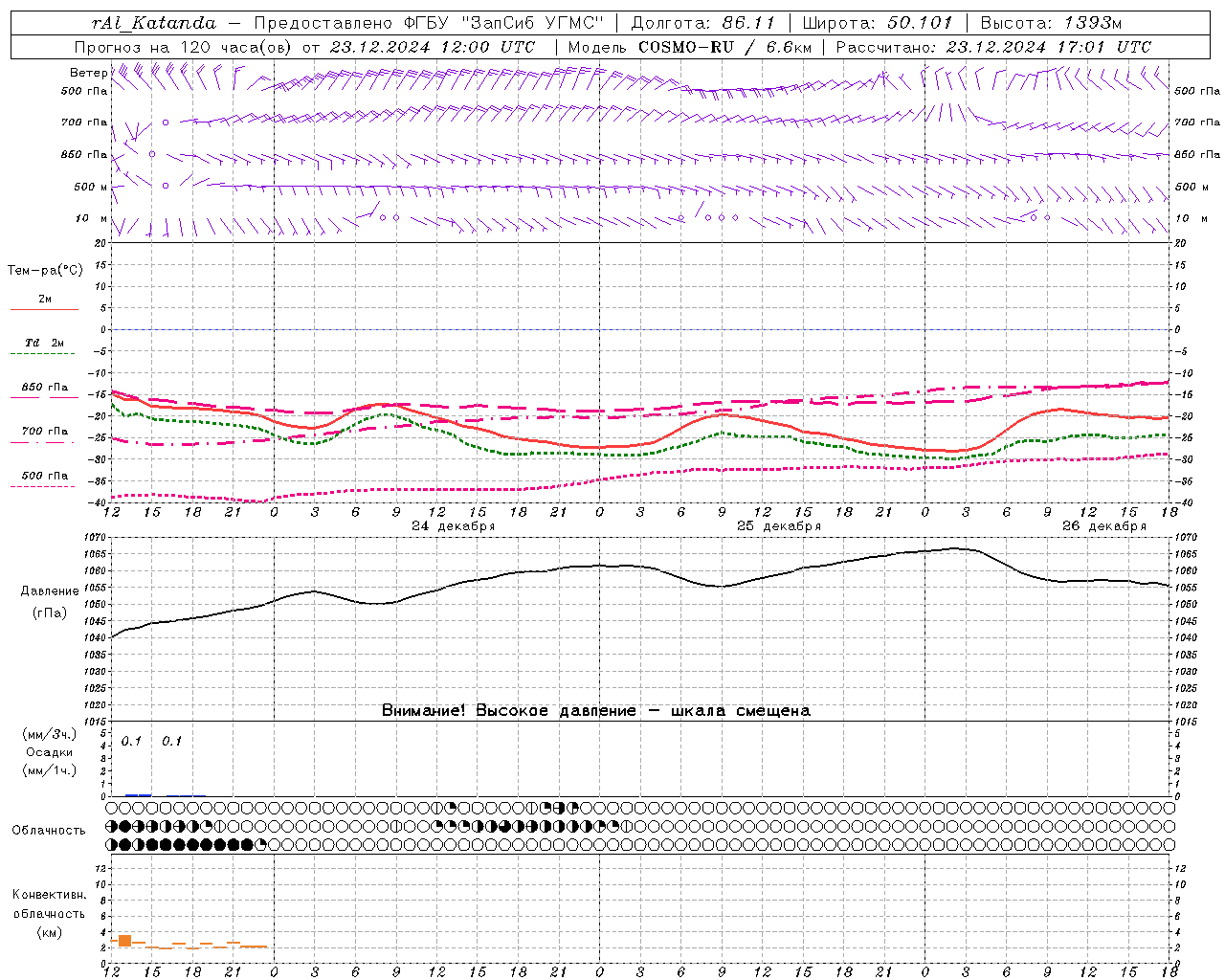Click the Модель COSMO-RU / 6.6км label
Viewport: 1225px width, 980px height.
coord(690,47)
